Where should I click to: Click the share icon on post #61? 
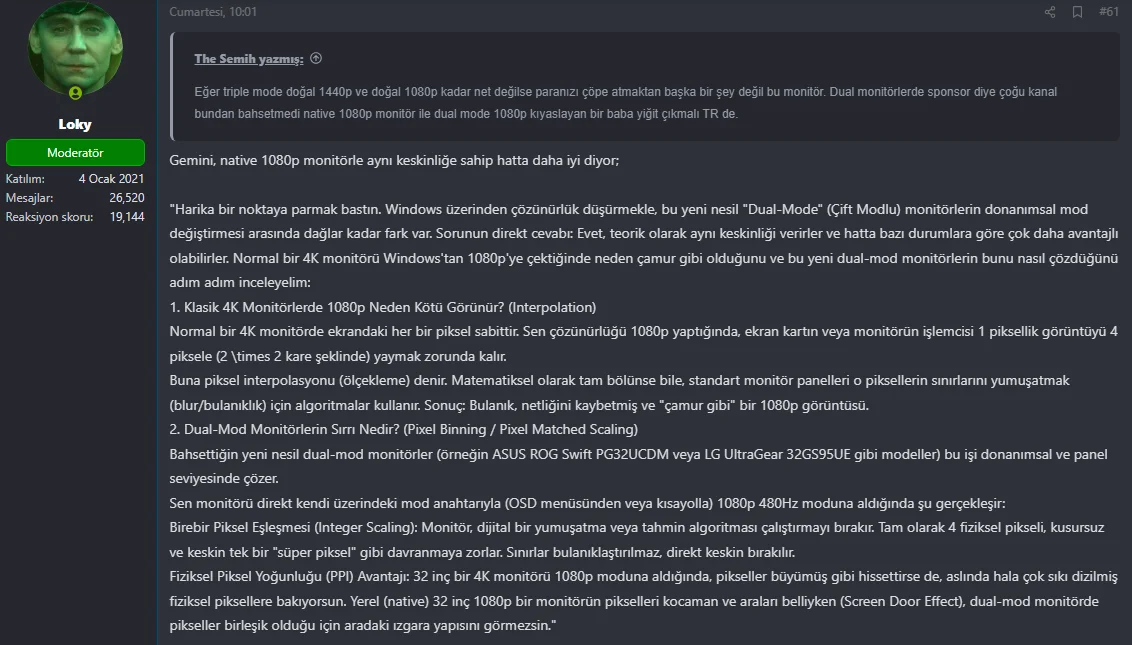[x=1050, y=12]
